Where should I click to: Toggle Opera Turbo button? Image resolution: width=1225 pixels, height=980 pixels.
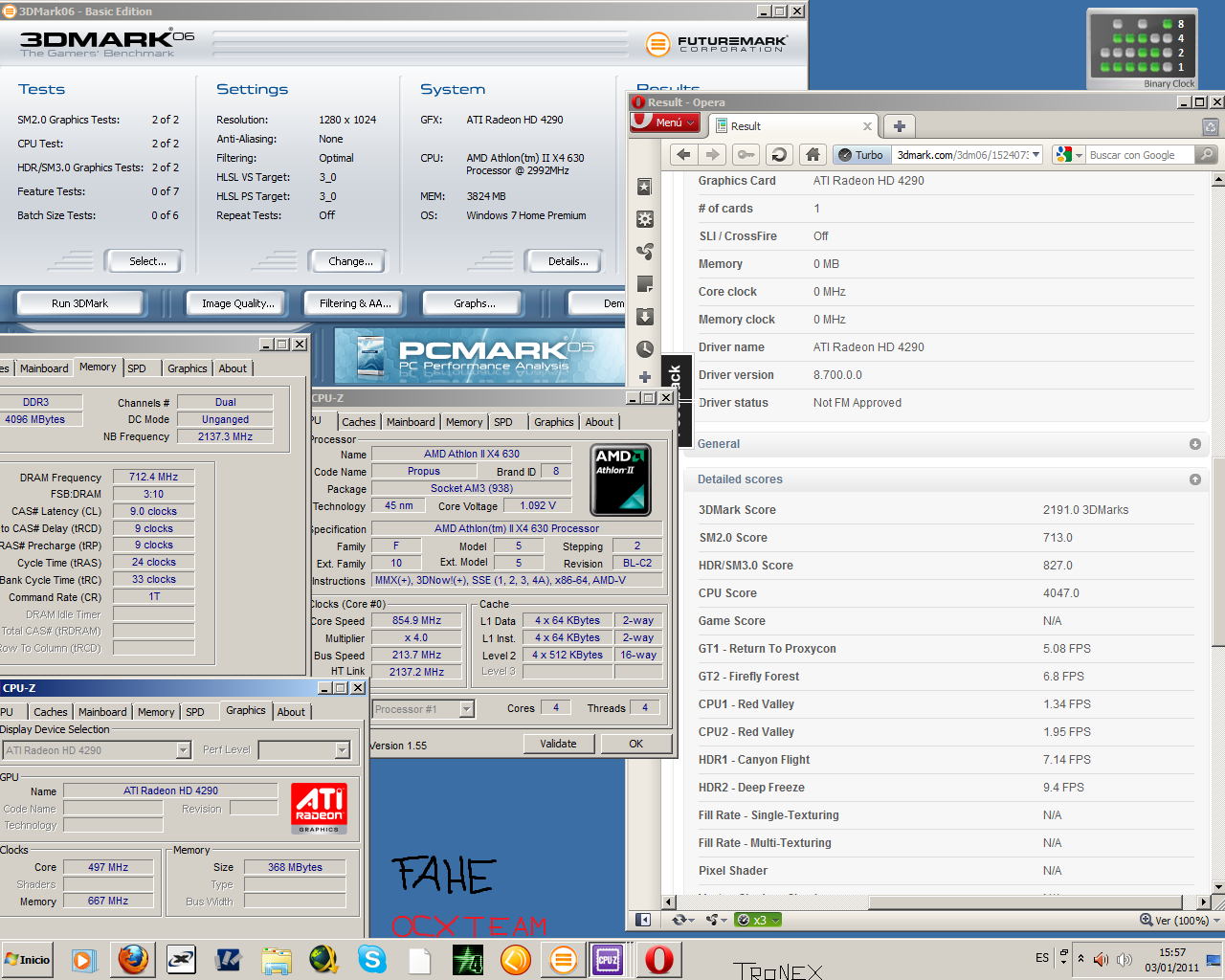pyautogui.click(x=860, y=154)
